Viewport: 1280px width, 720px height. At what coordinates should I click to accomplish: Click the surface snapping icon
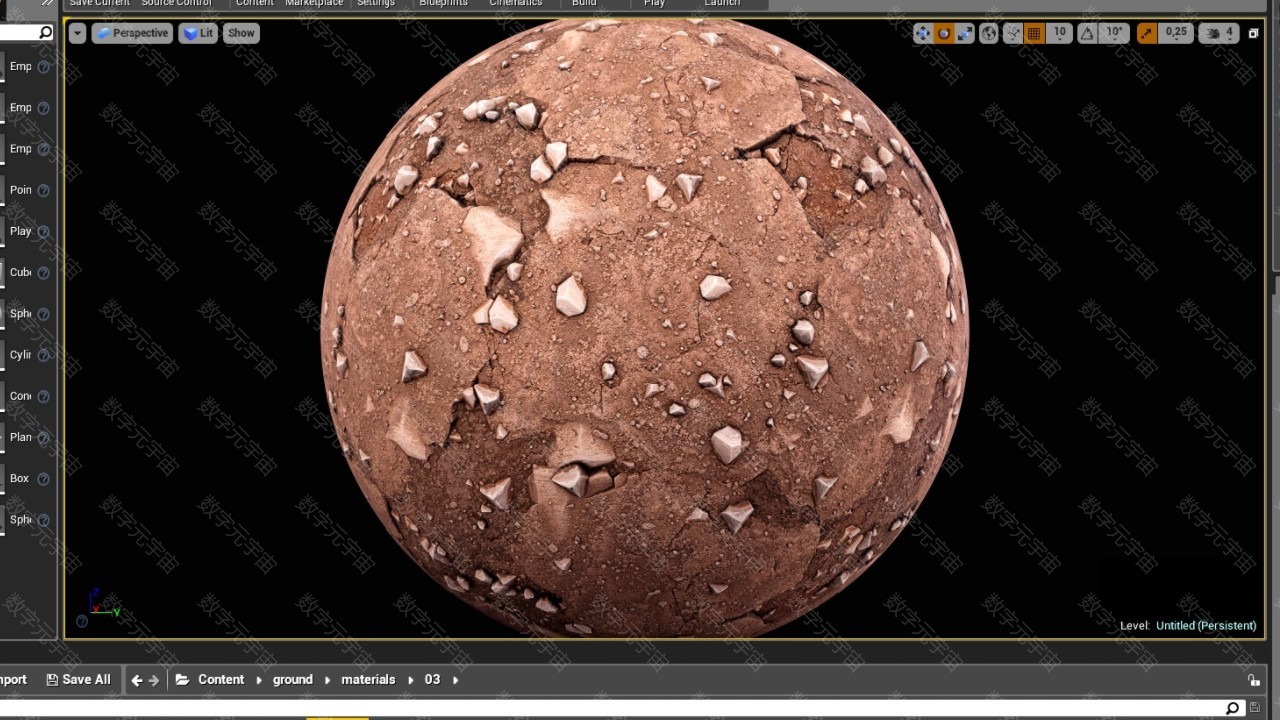click(x=1013, y=33)
